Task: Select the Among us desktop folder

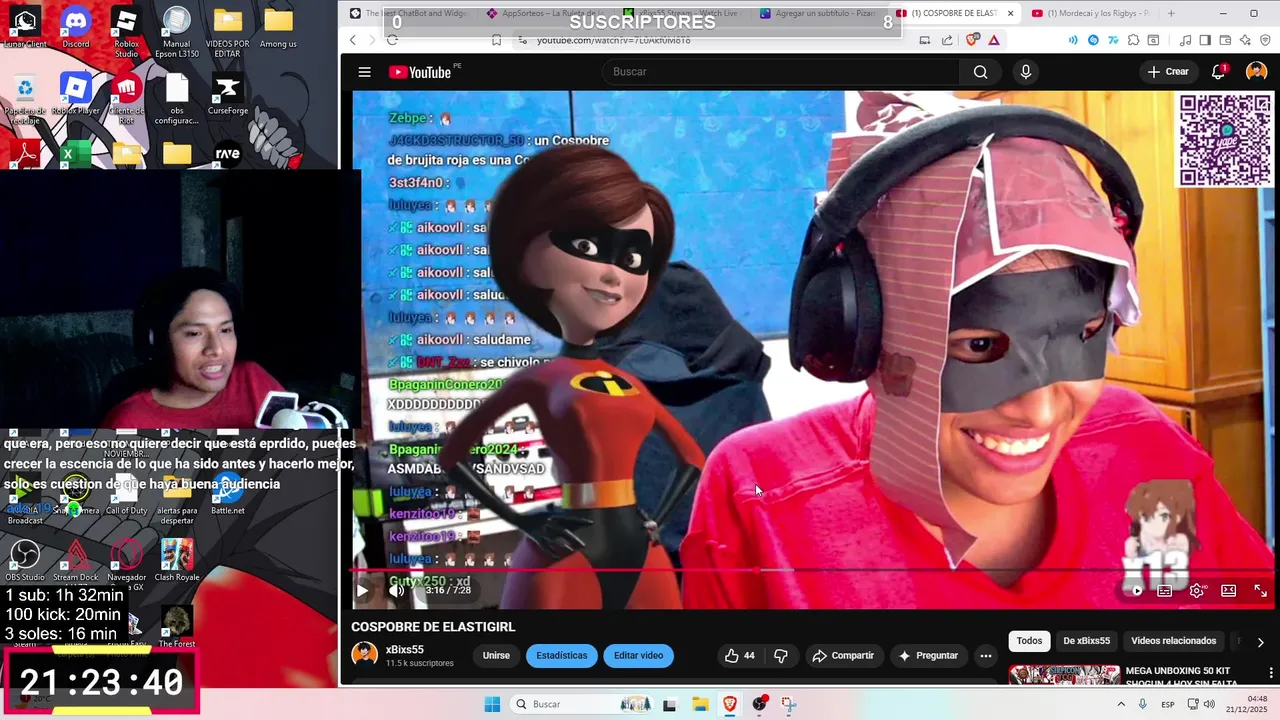Action: click(278, 28)
